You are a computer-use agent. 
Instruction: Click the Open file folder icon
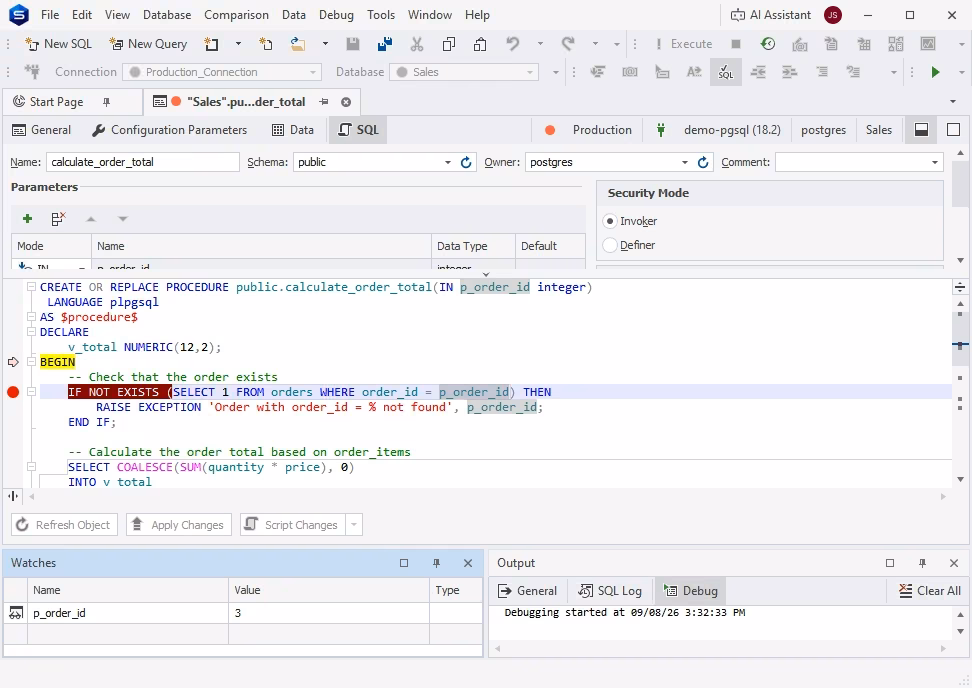coord(298,44)
